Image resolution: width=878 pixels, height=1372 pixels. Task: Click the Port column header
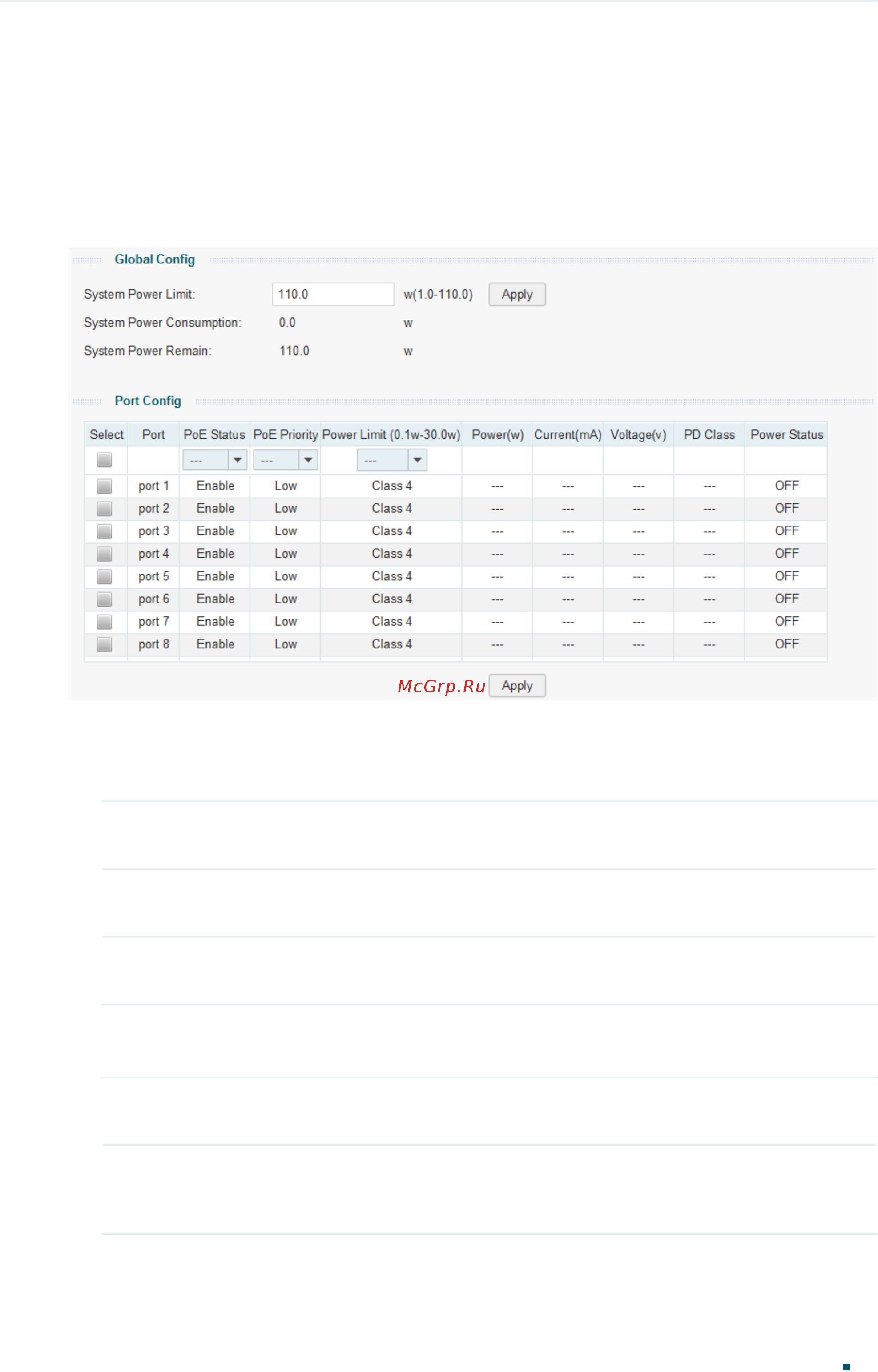(x=153, y=435)
